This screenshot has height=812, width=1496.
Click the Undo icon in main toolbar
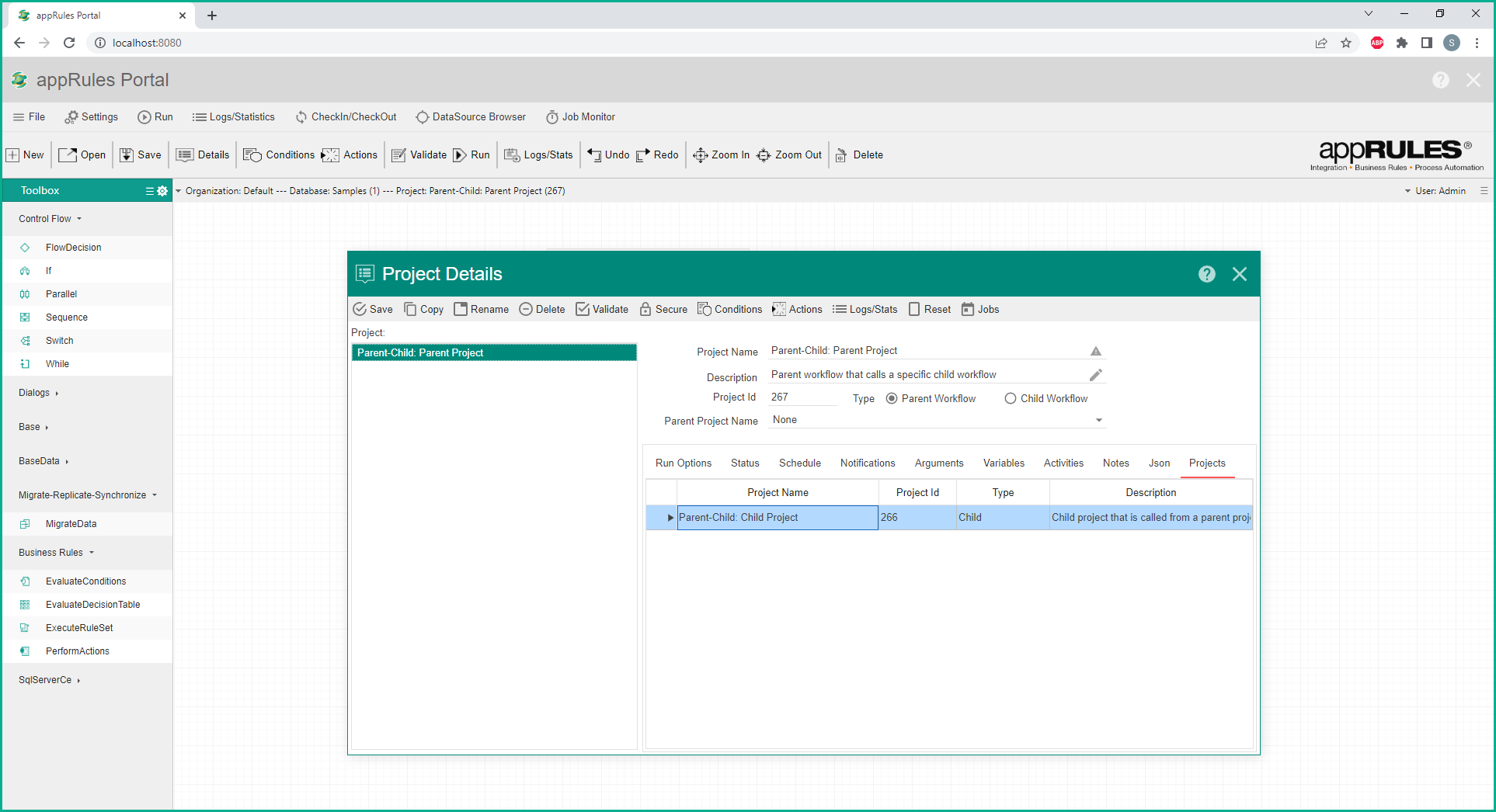click(594, 155)
